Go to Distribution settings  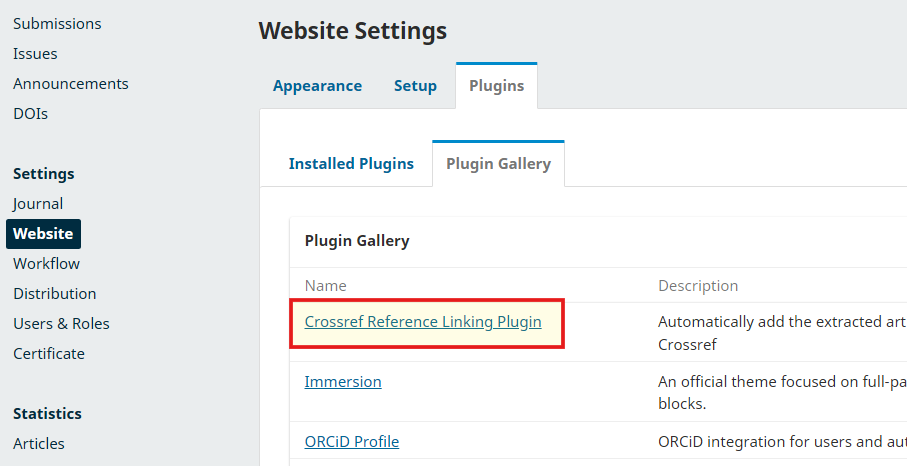(x=55, y=294)
